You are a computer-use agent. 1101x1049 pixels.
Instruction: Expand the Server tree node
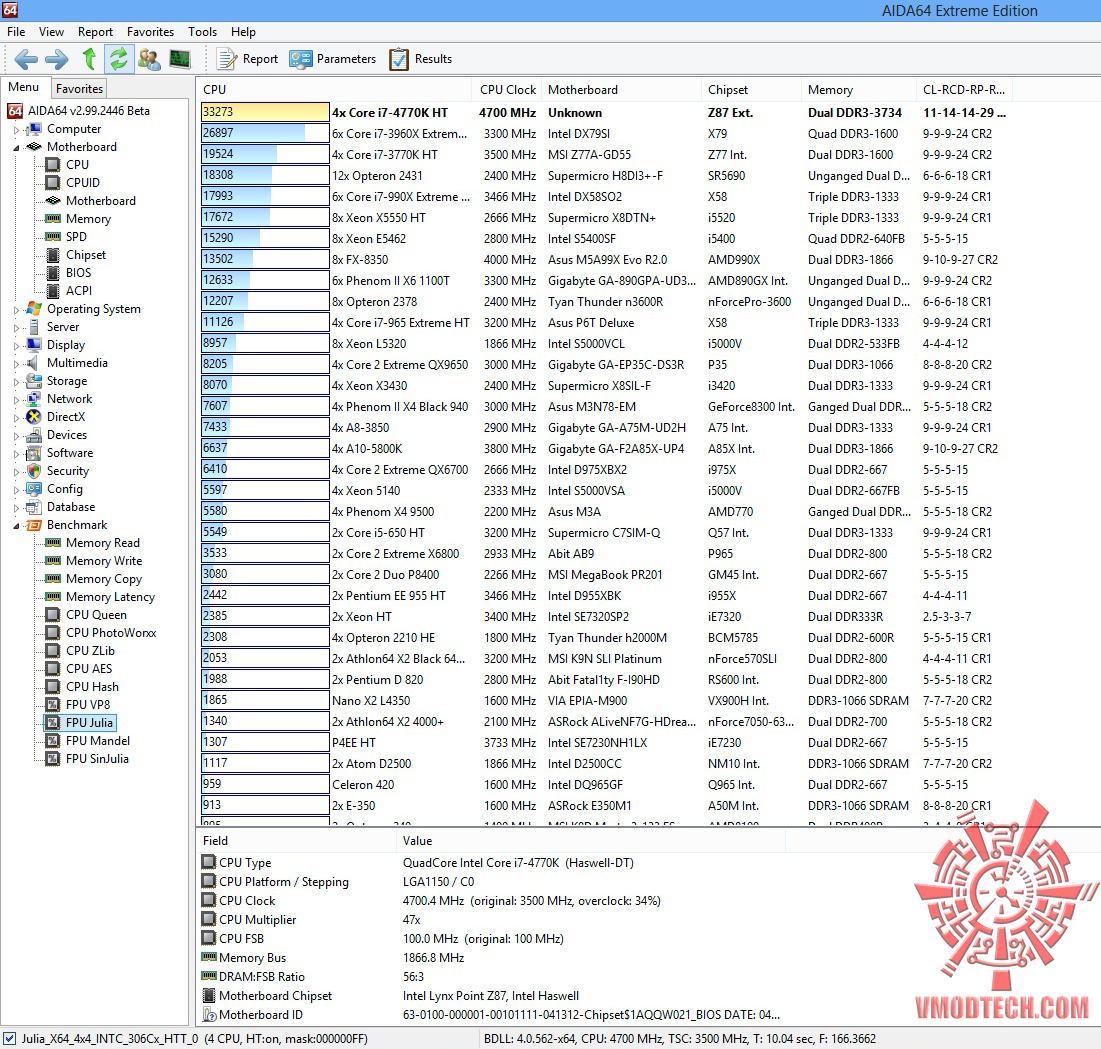tap(16, 328)
